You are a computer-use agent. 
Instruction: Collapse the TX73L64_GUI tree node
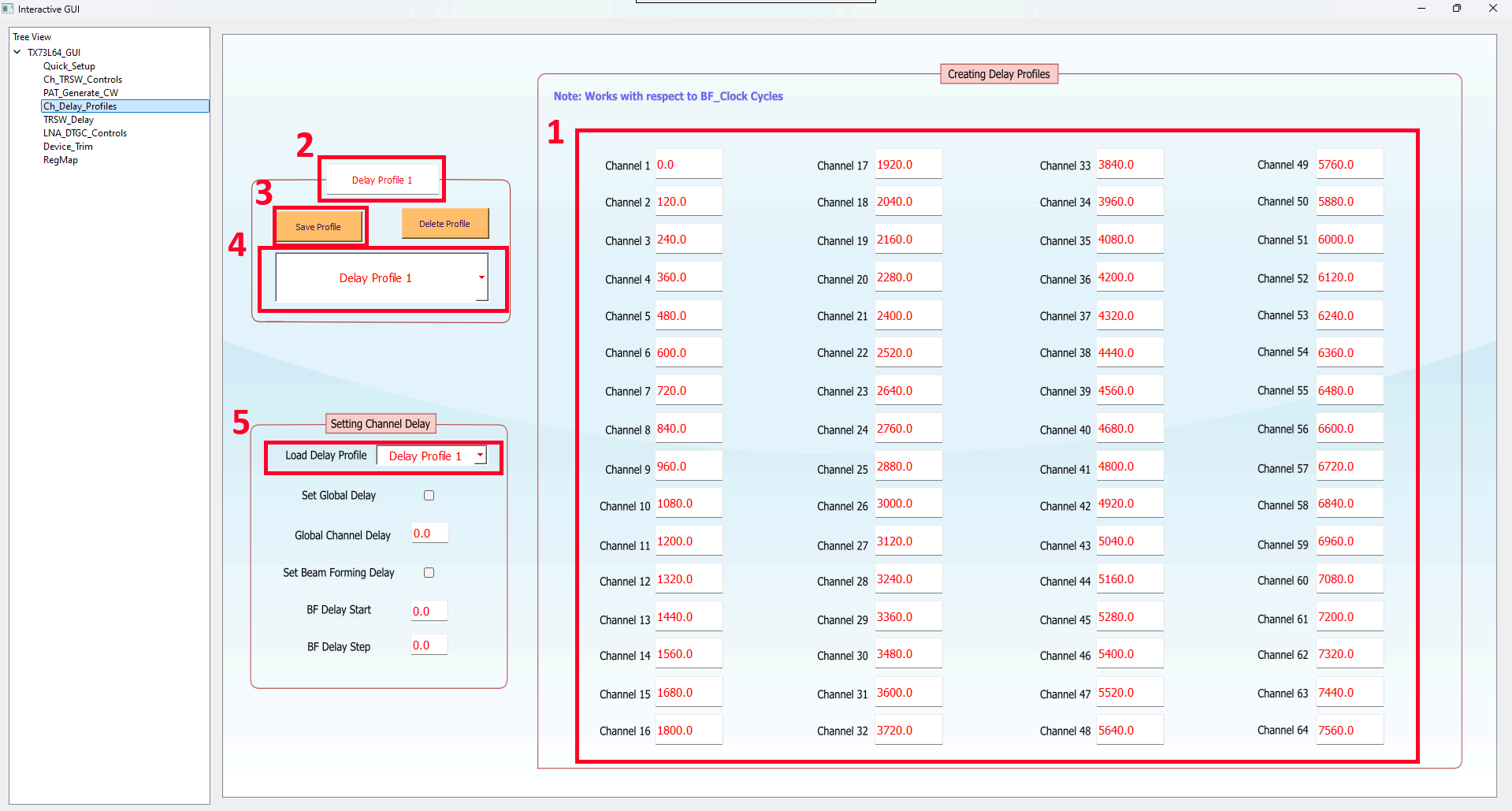(x=17, y=52)
